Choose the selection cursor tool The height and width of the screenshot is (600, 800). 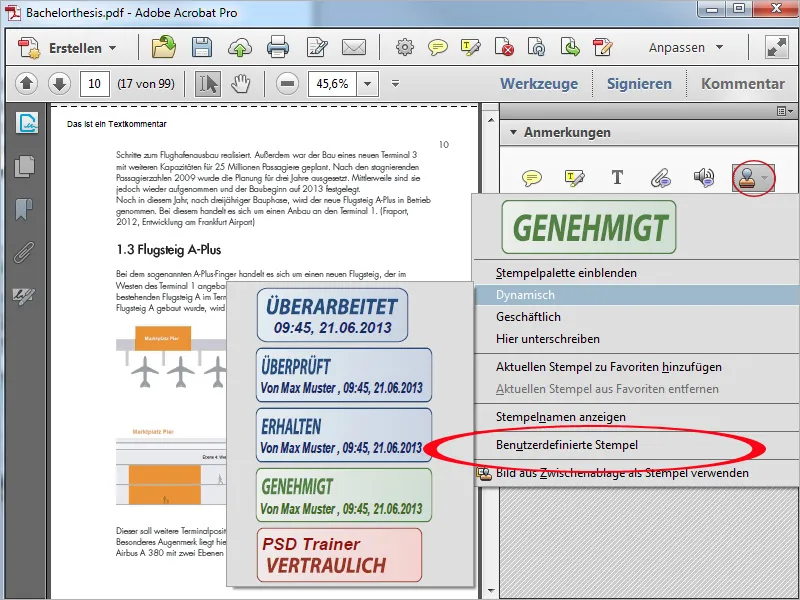[208, 84]
